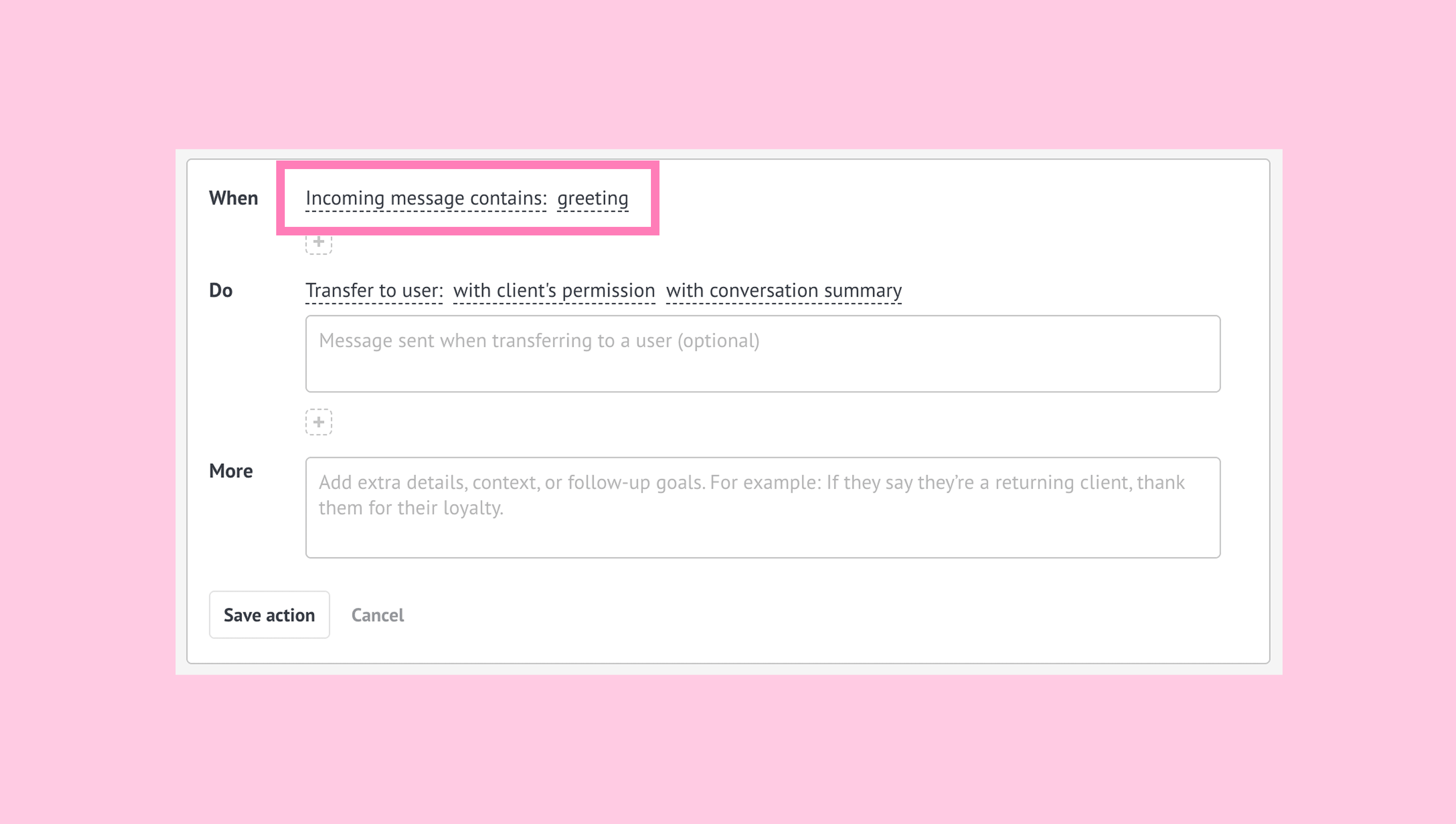Select the 'Message sent when transferring' placeholder box

coord(539,341)
